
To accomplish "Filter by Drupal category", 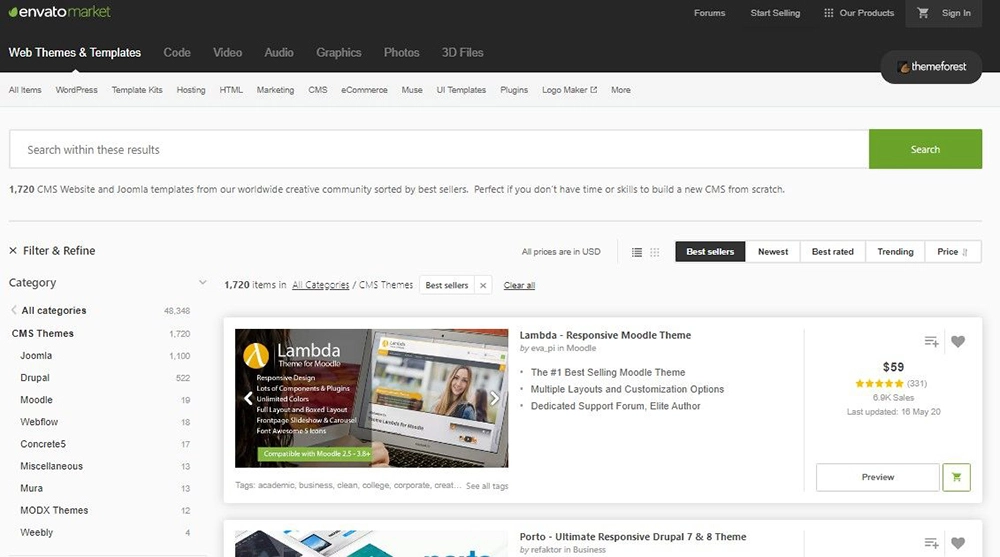I will [x=34, y=378].
